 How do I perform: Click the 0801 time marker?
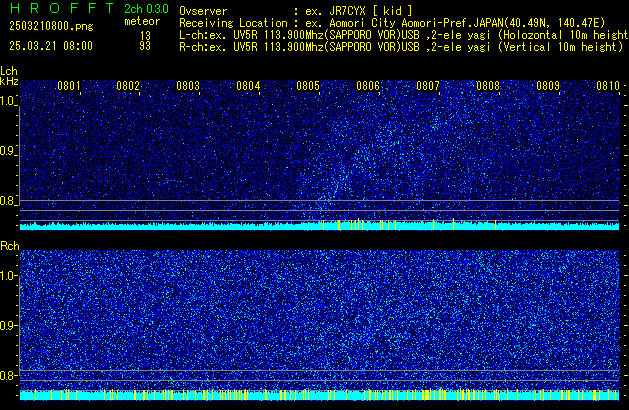(69, 86)
